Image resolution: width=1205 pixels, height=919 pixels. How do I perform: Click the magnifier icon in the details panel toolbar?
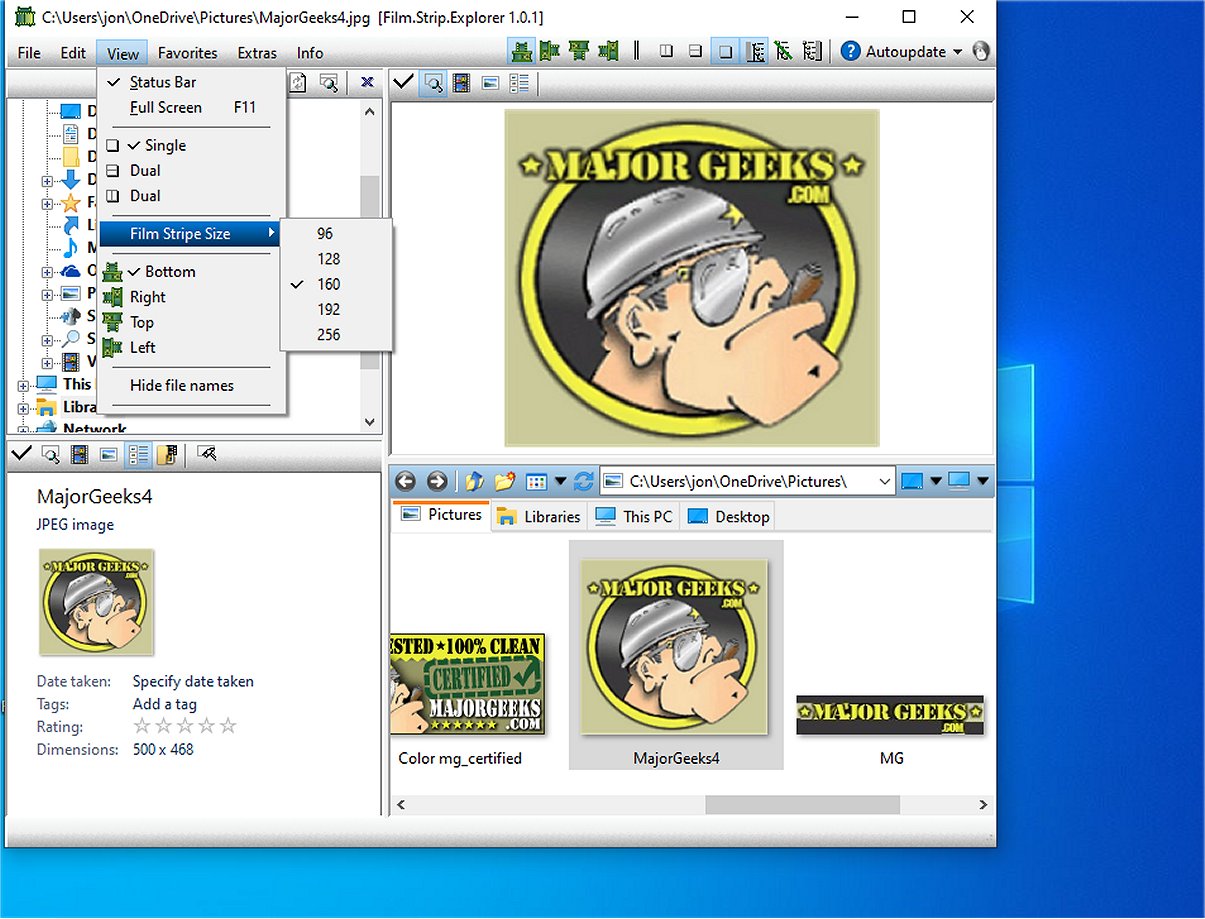click(49, 455)
